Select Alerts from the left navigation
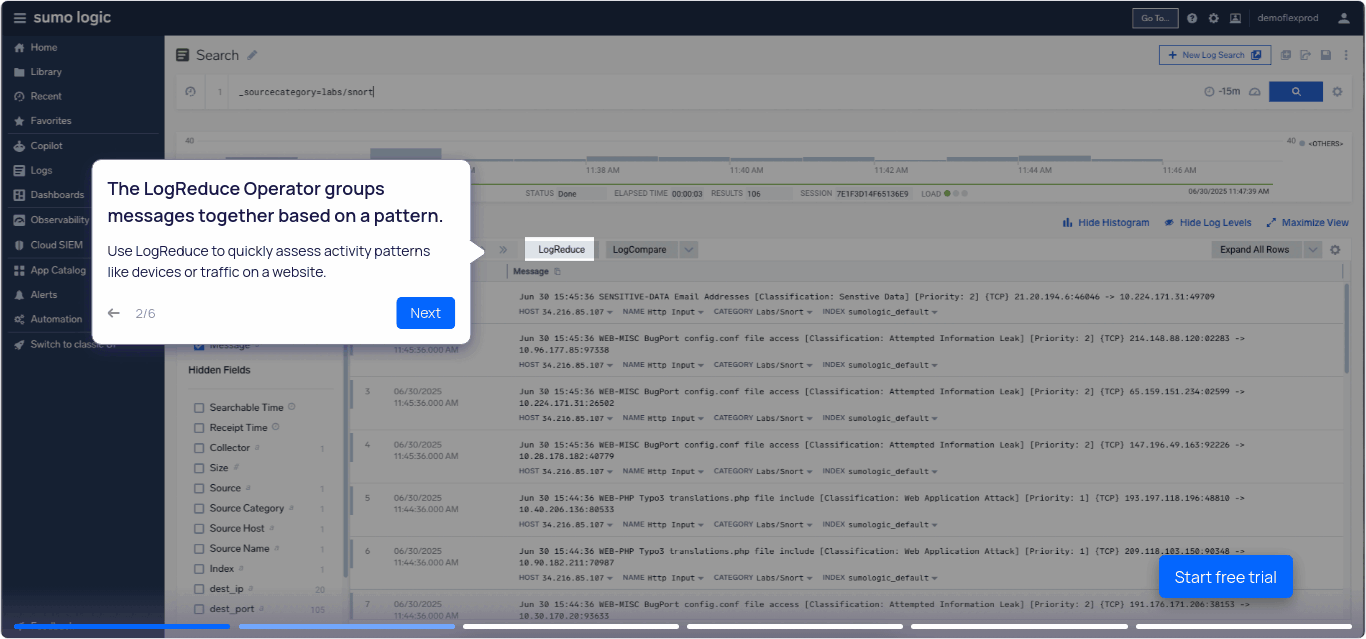The width and height of the screenshot is (1366, 639). pyautogui.click(x=44, y=295)
